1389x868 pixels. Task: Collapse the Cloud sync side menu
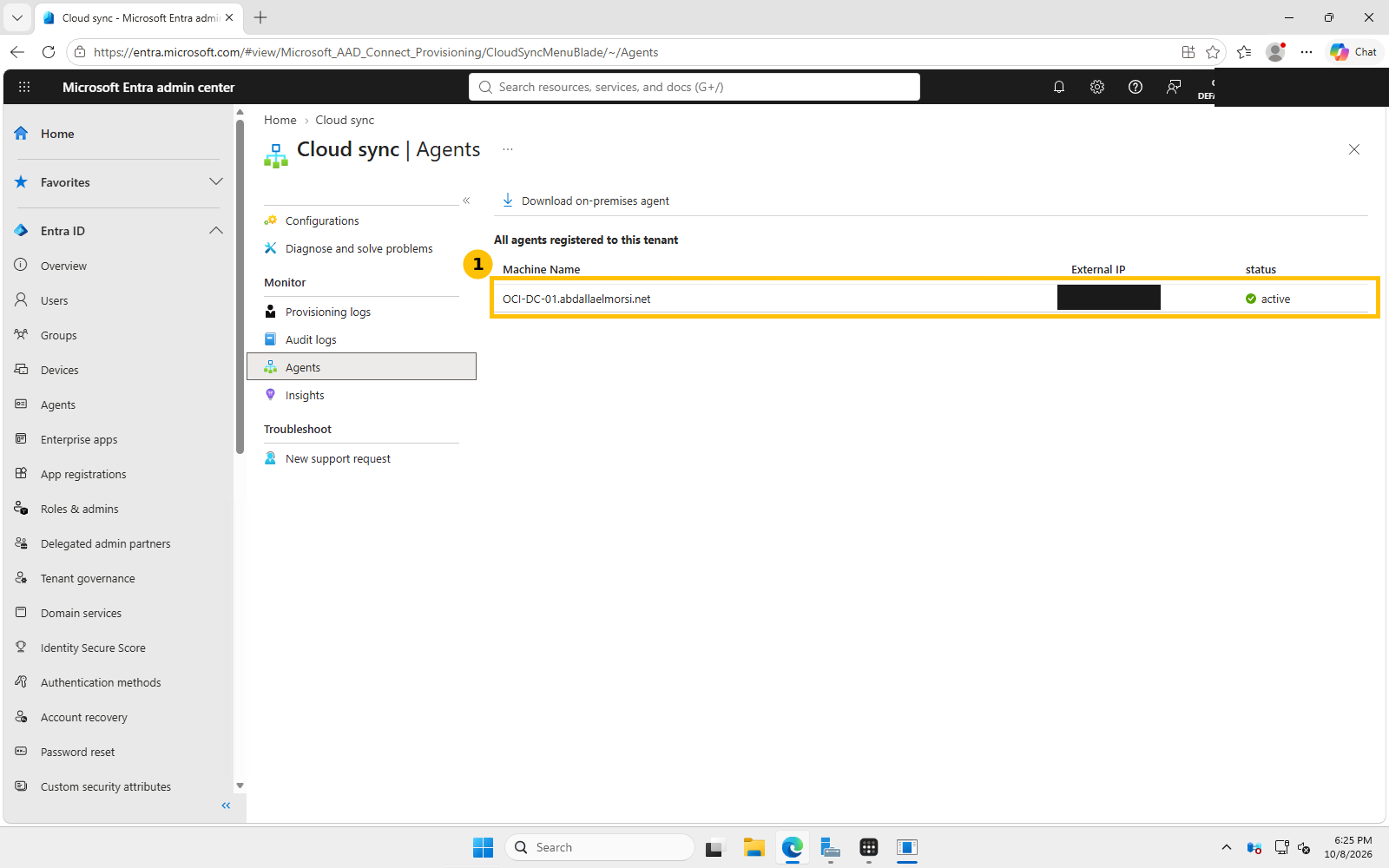(466, 201)
